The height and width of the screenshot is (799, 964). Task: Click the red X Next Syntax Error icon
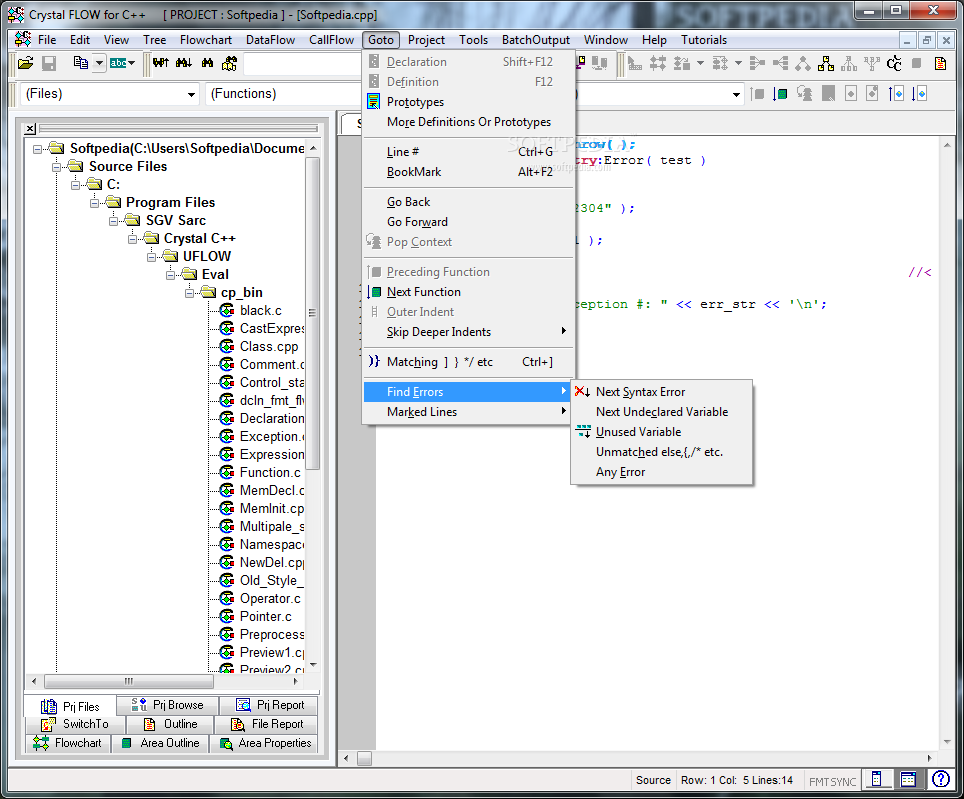coord(582,392)
